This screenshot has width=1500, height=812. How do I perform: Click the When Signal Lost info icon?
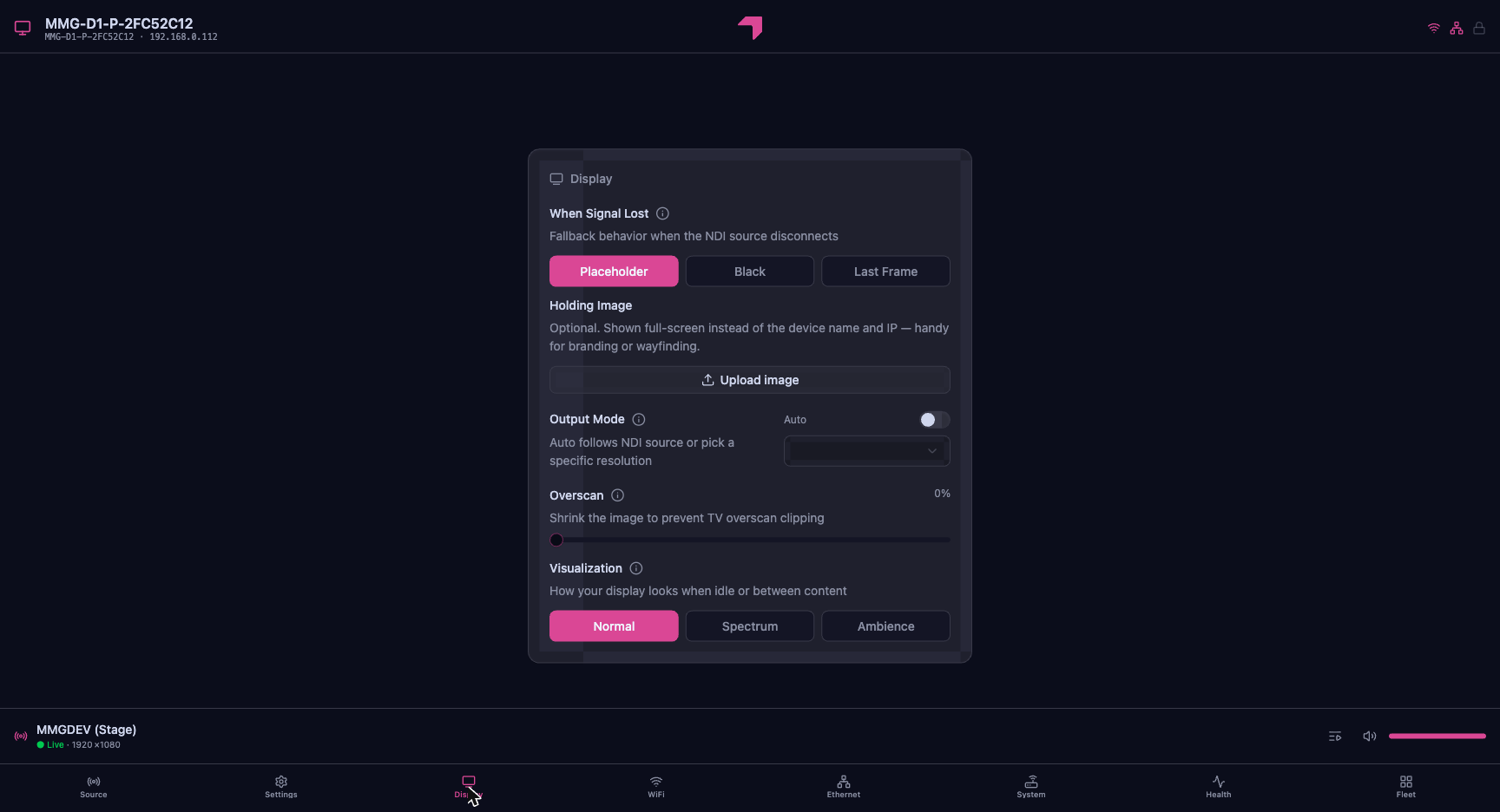pos(662,213)
